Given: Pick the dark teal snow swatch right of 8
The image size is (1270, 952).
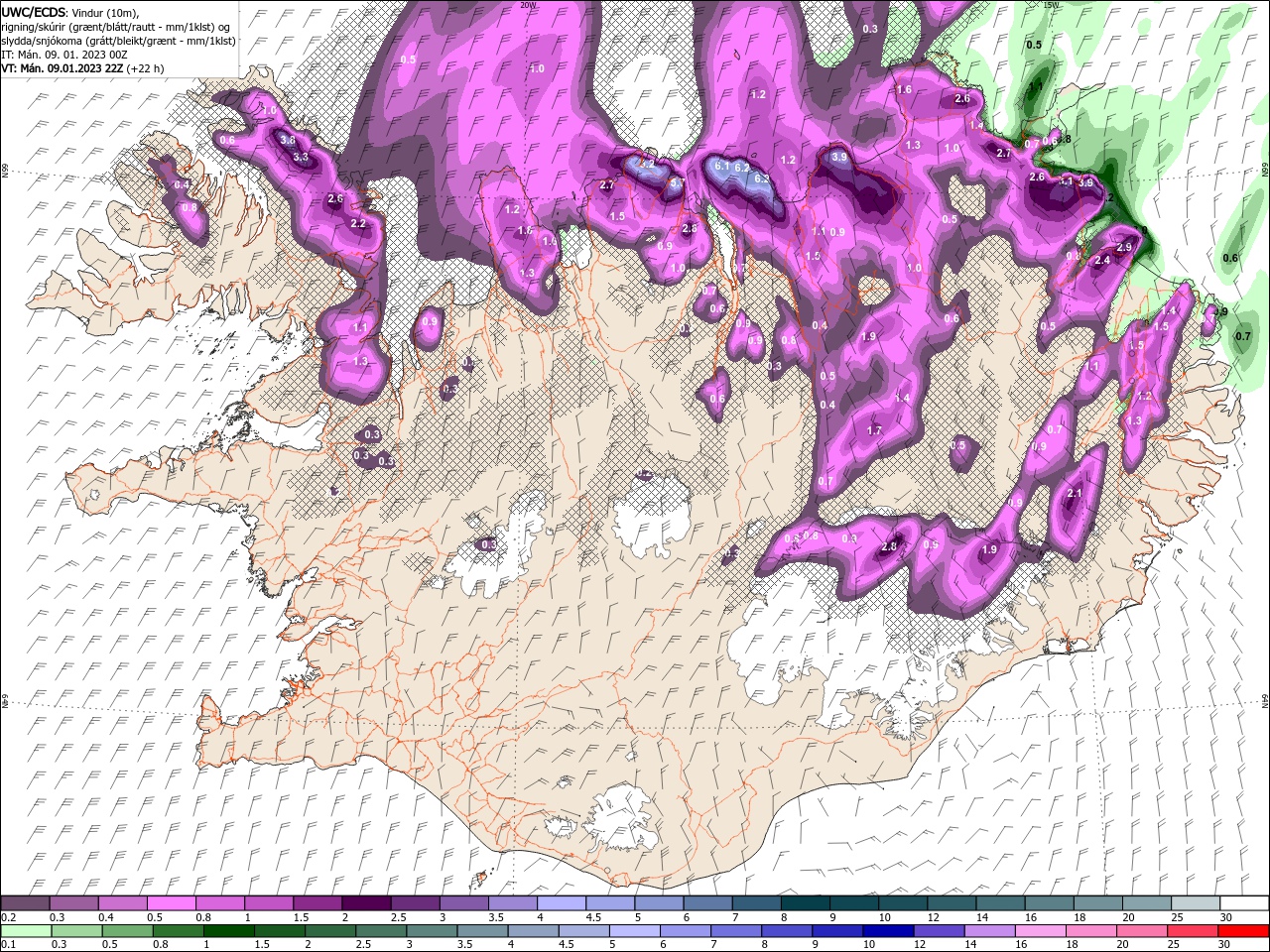Looking at the screenshot, I should [804, 903].
